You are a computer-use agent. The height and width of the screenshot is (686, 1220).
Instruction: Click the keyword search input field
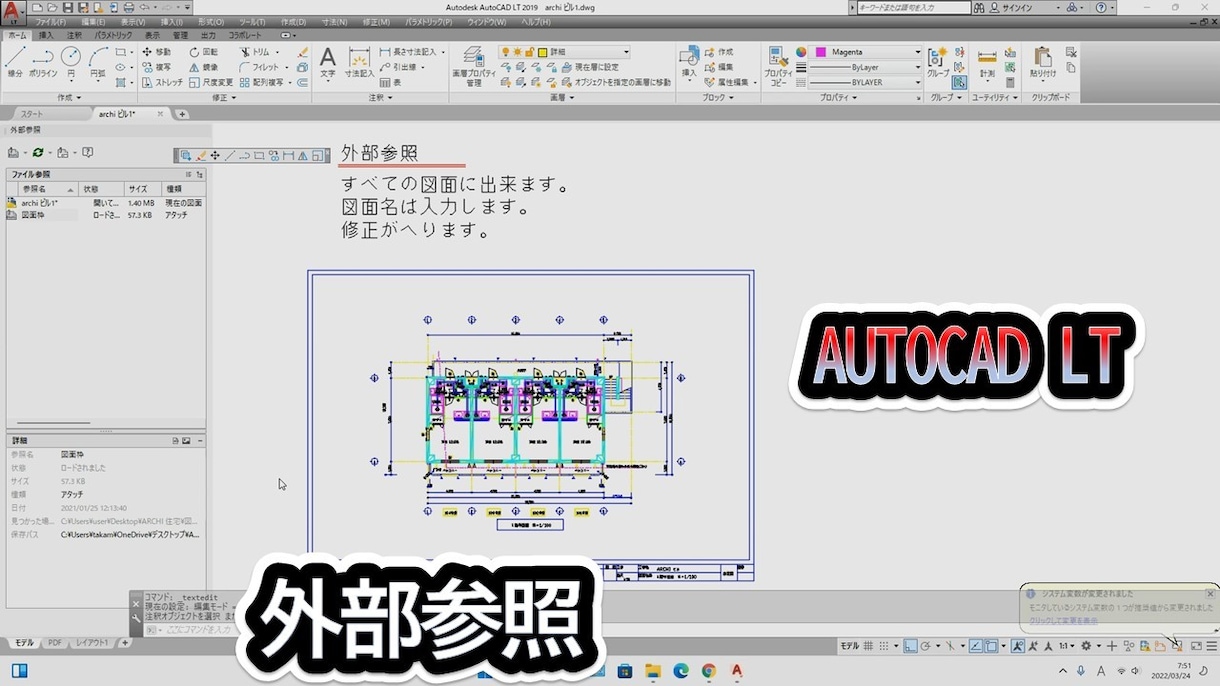coord(914,7)
